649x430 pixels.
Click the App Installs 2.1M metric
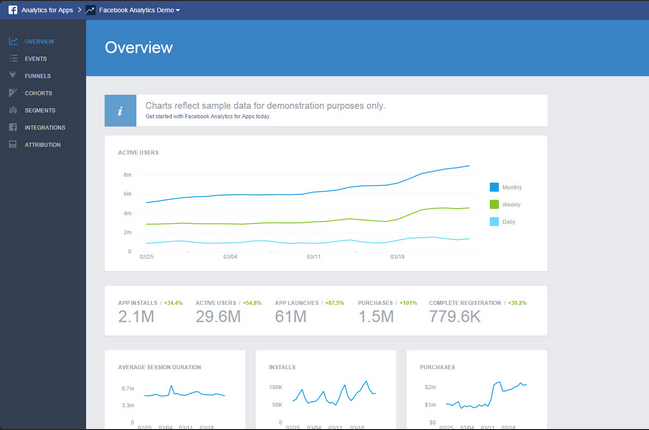[136, 317]
